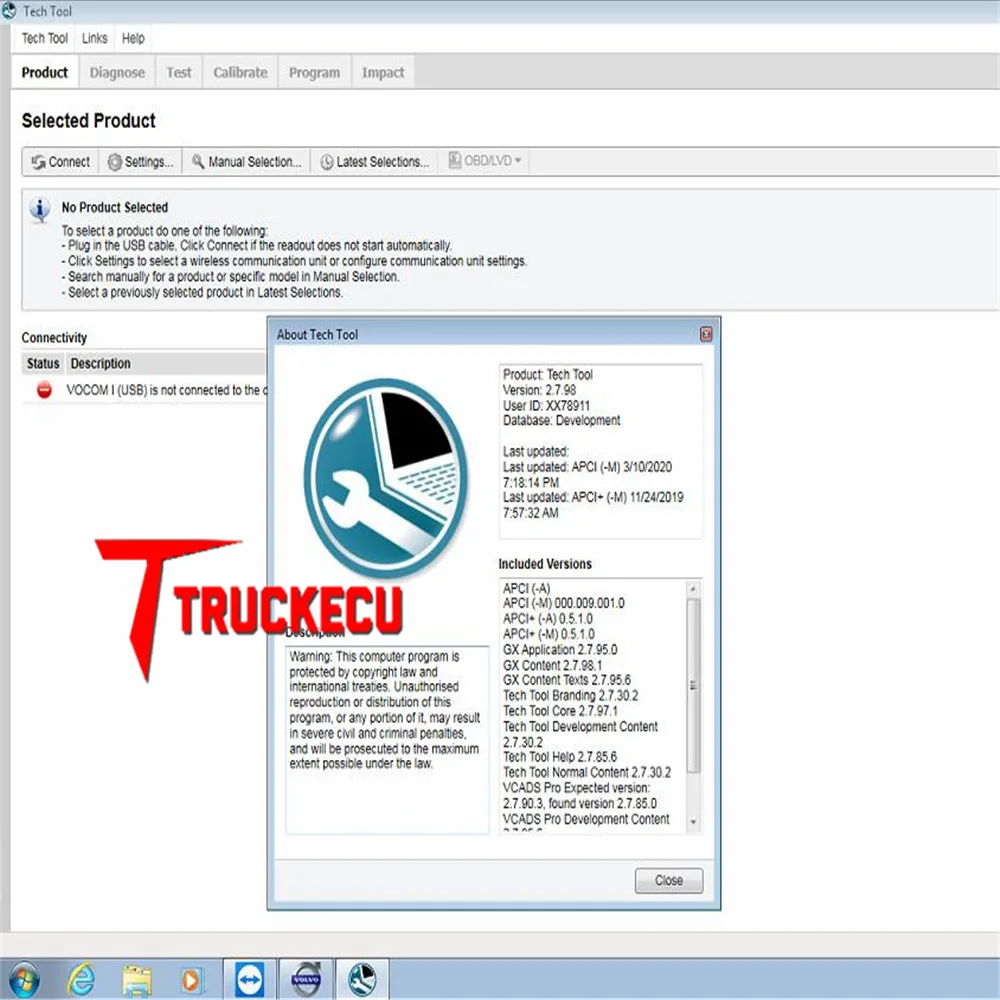Click Close in About Tech Tool dialog

pyautogui.click(x=669, y=880)
